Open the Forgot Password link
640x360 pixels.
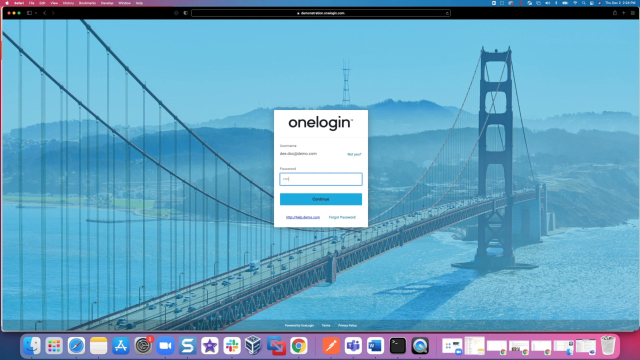coord(342,217)
